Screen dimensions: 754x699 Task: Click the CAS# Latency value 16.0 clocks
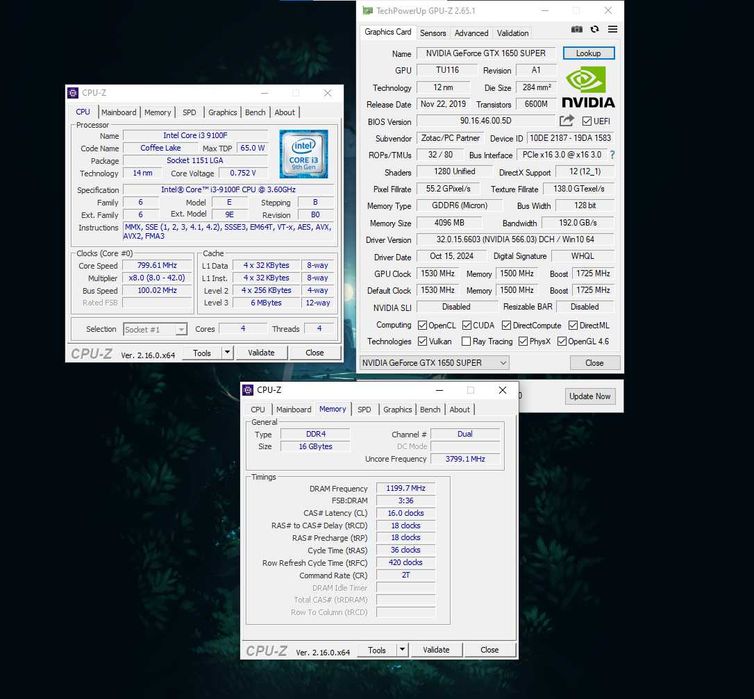(x=406, y=513)
